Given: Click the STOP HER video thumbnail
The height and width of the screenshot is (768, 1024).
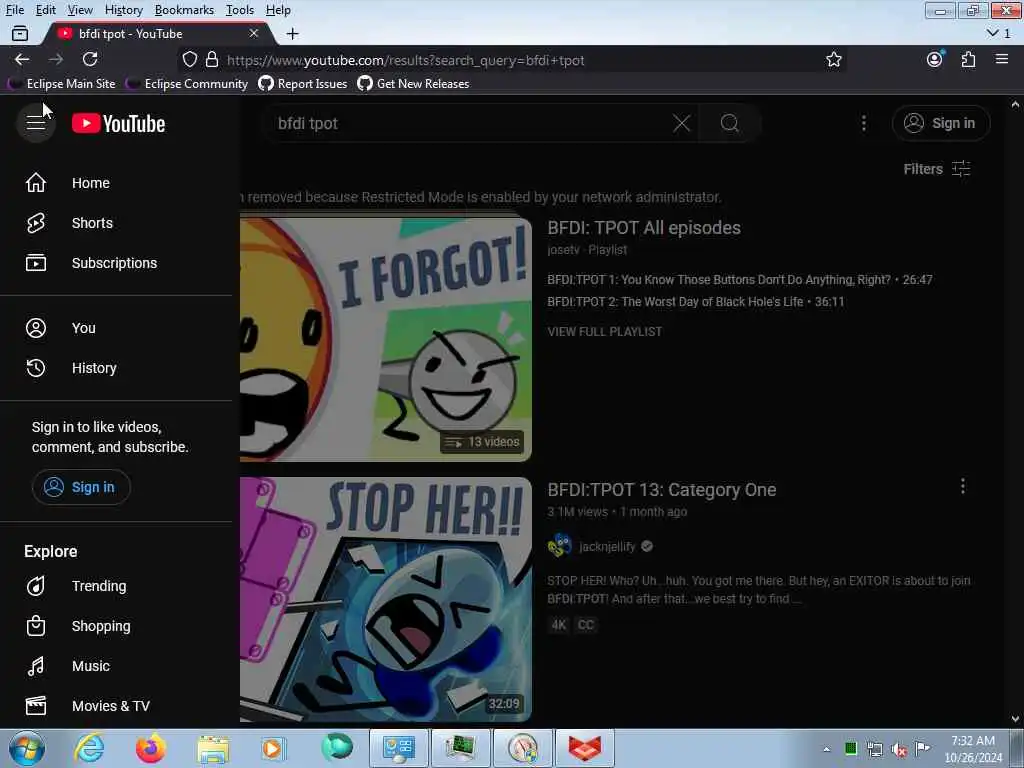Looking at the screenshot, I should (386, 600).
